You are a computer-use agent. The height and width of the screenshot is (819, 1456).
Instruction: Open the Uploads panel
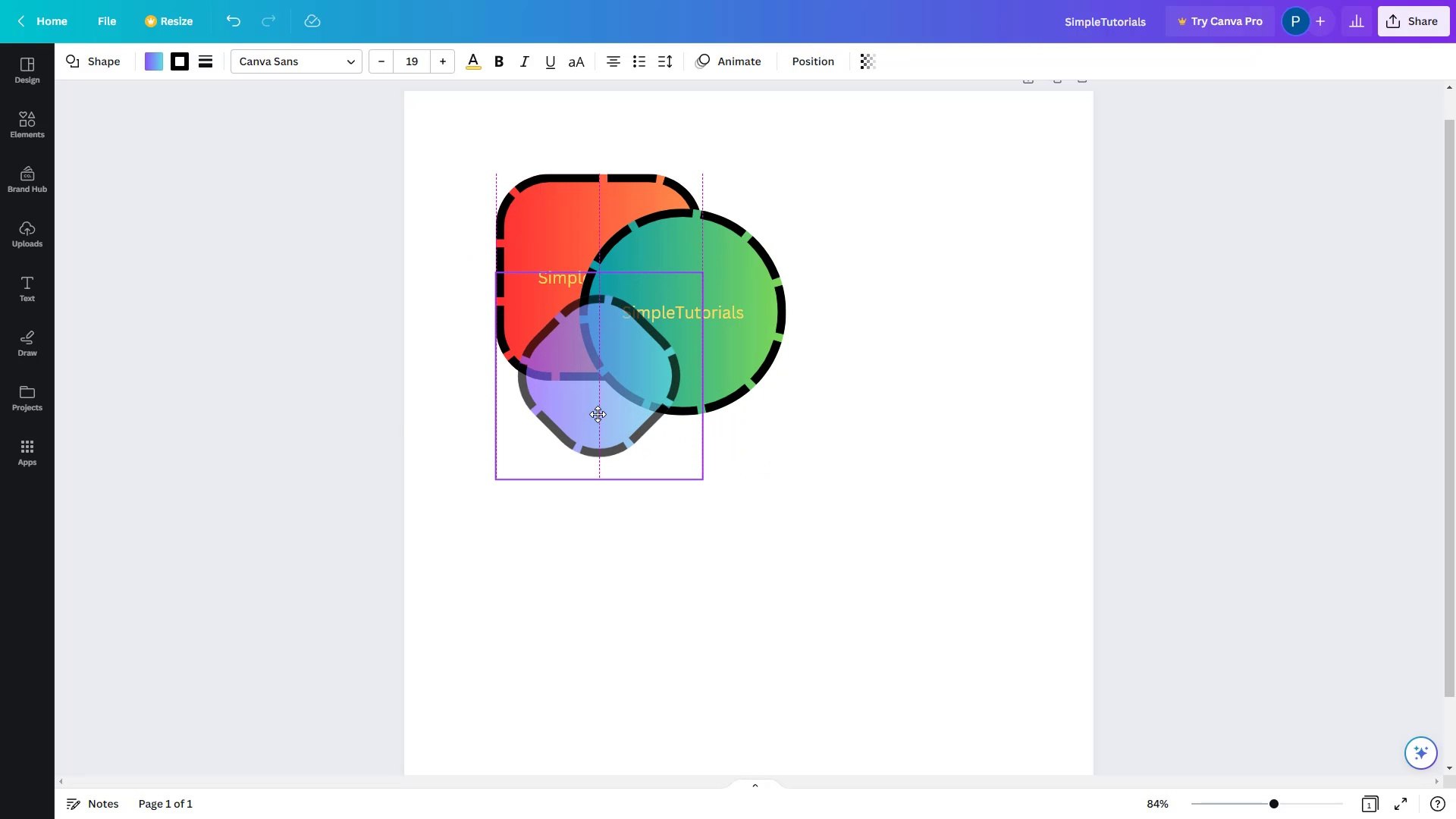pyautogui.click(x=27, y=234)
